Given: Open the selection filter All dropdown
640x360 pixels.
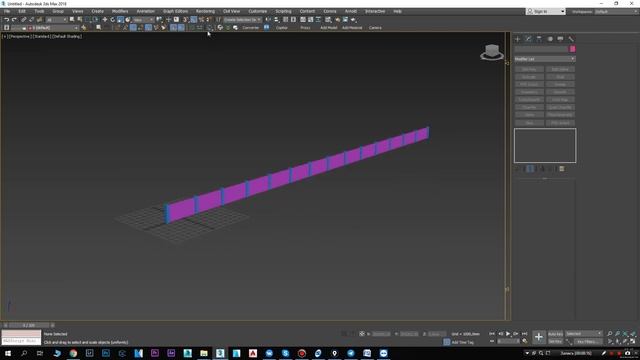Looking at the screenshot, I should [56, 20].
